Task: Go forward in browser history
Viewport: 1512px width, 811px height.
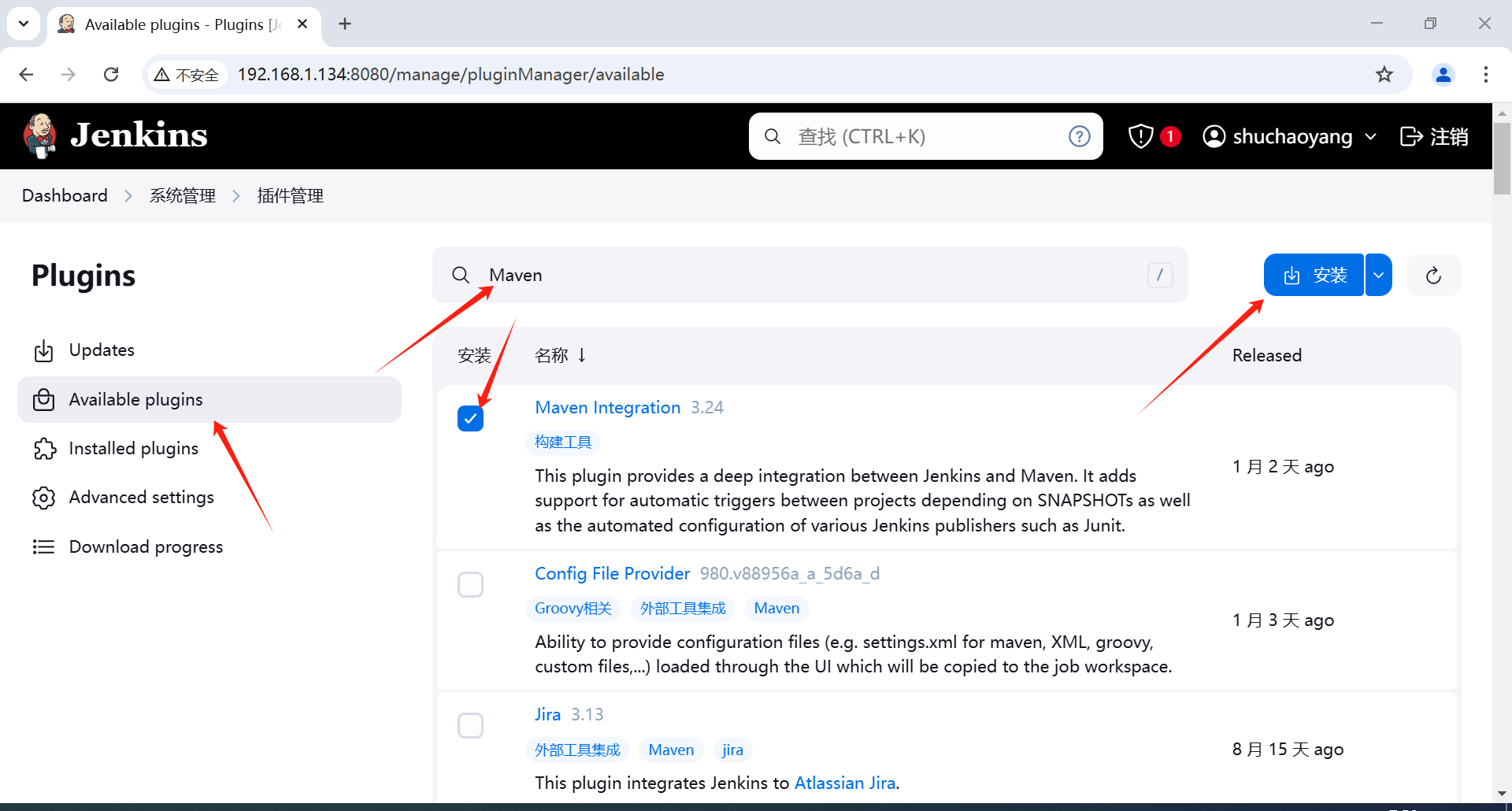Action: coord(69,74)
